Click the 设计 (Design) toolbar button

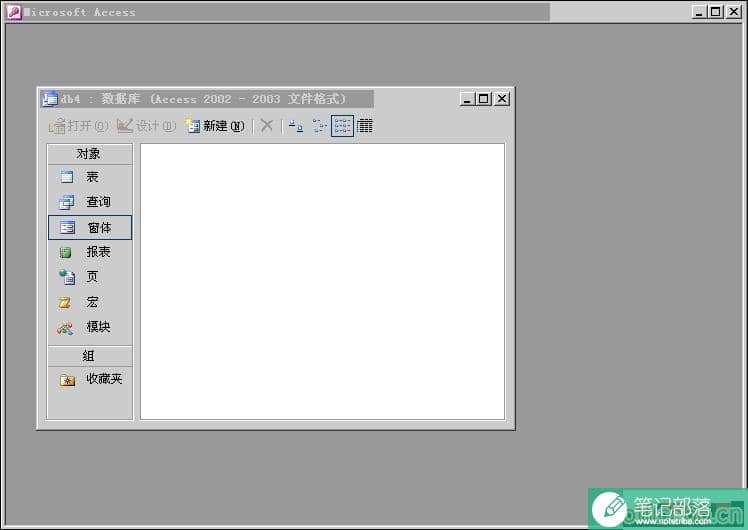[147, 126]
